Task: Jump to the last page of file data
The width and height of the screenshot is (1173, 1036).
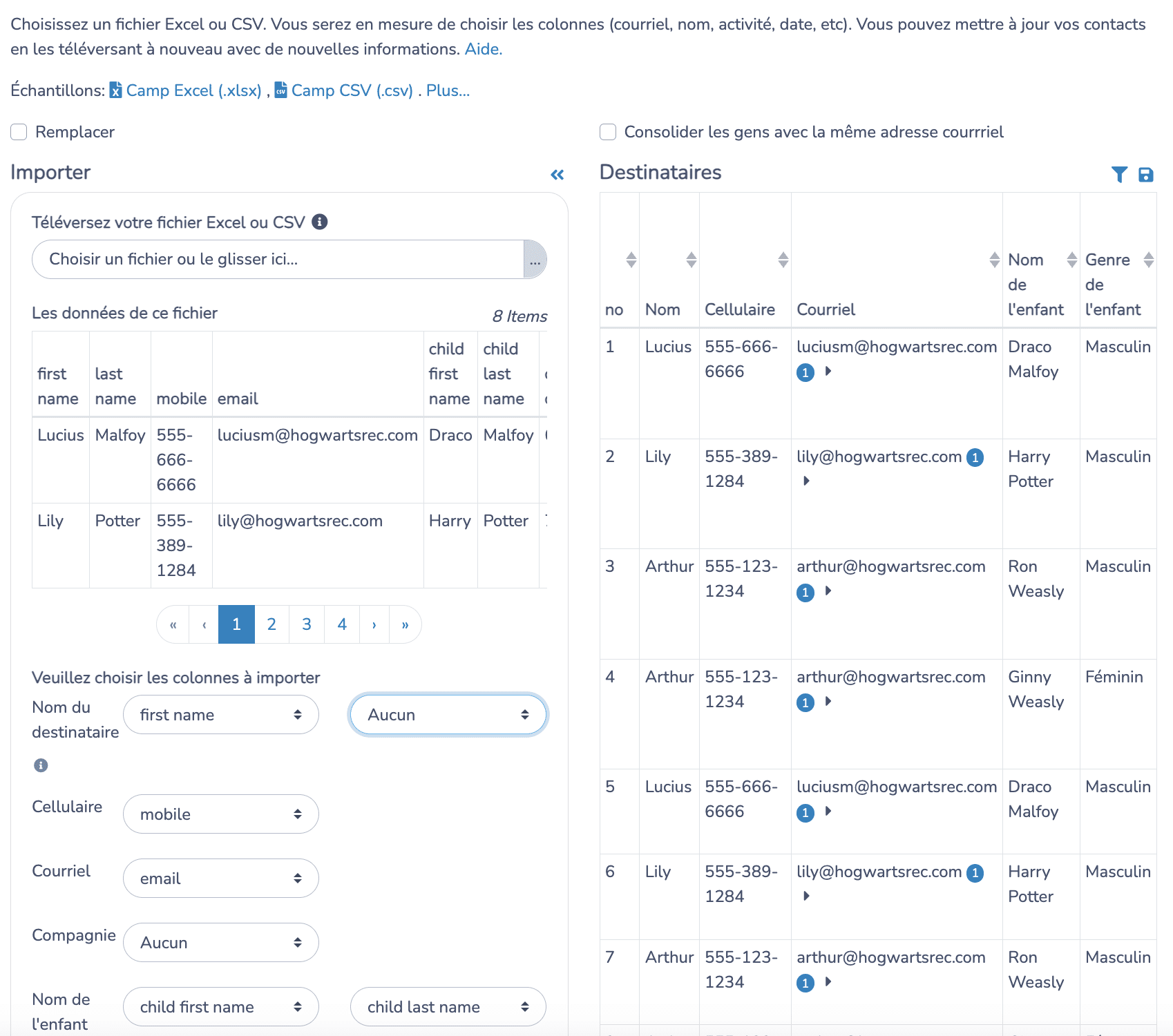Action: (405, 624)
